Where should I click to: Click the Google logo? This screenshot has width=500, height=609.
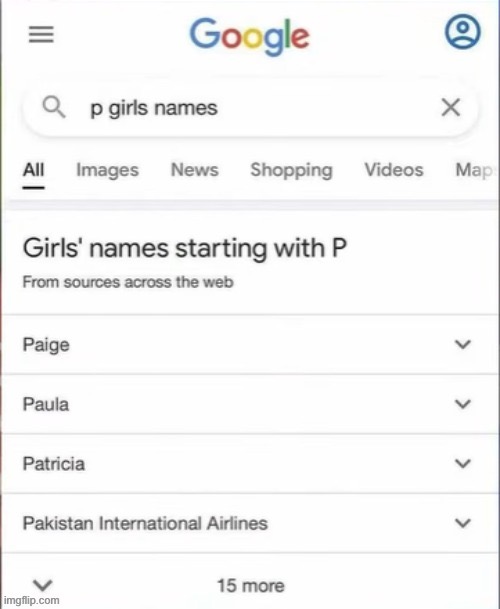(x=249, y=36)
